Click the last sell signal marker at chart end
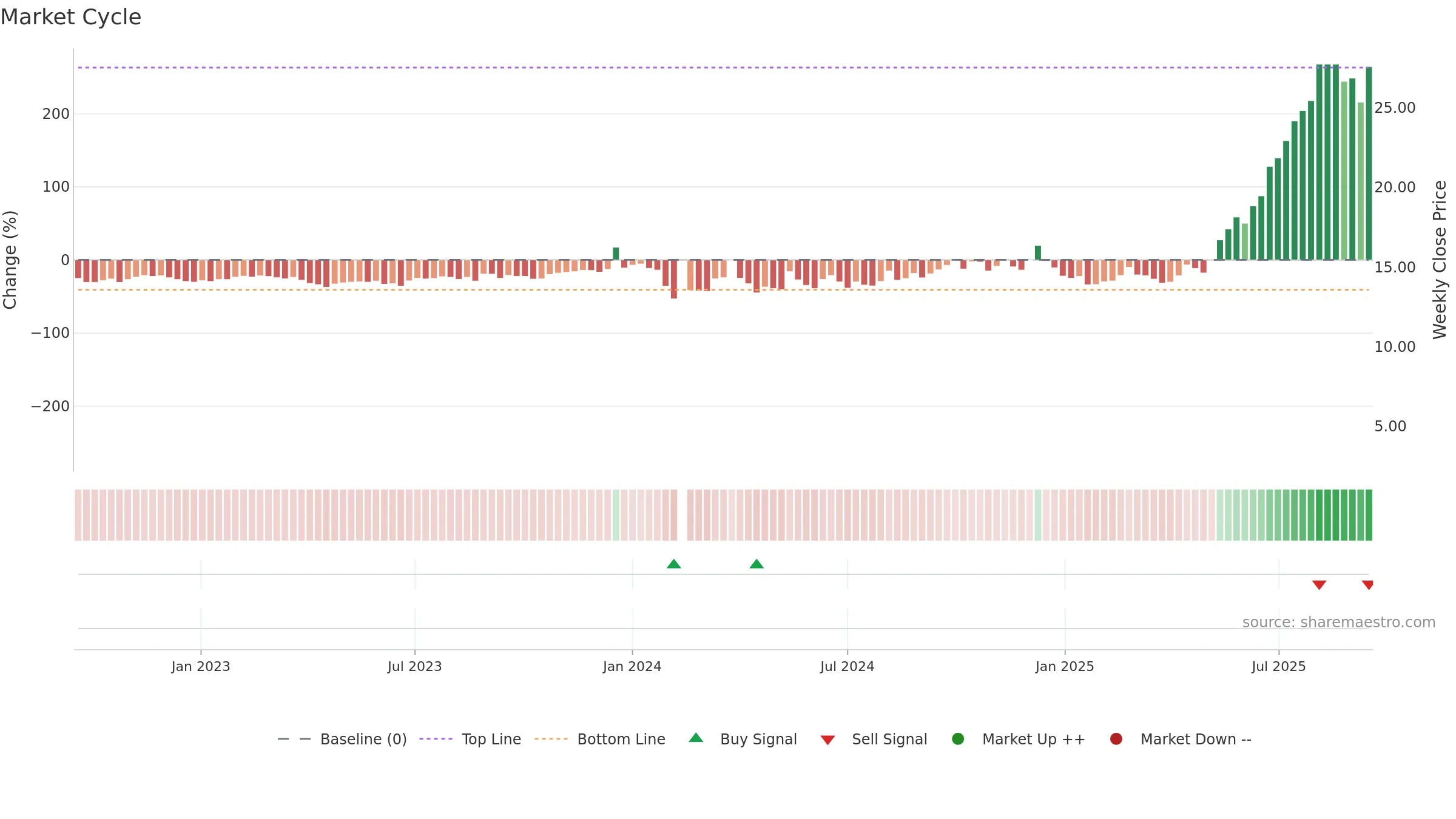This screenshot has height=819, width=1456. coord(1367,585)
